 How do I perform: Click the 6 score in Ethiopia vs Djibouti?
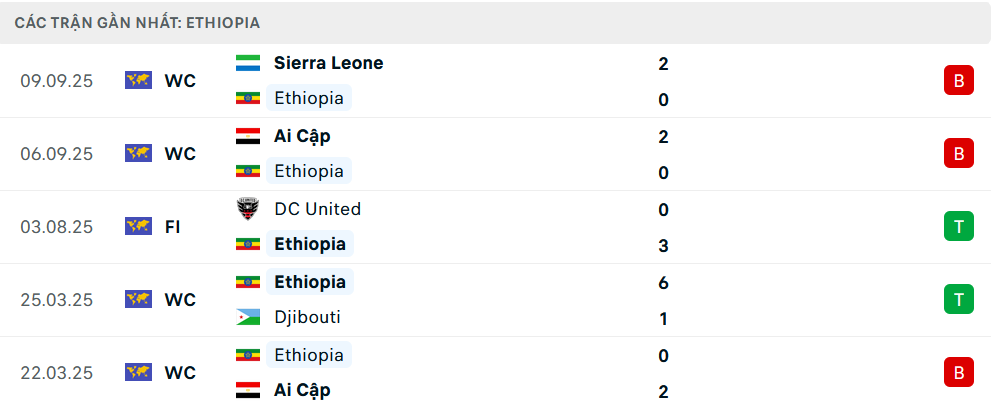(664, 283)
